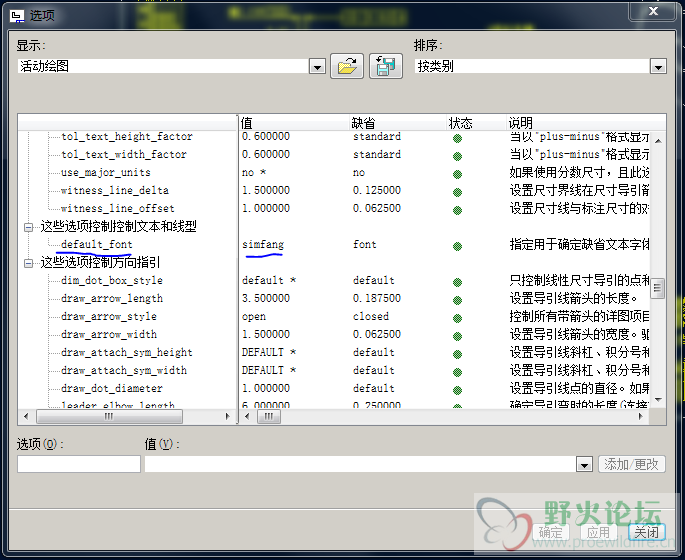Select the witness_line_delta option
The width and height of the screenshot is (685, 560).
(x=115, y=190)
